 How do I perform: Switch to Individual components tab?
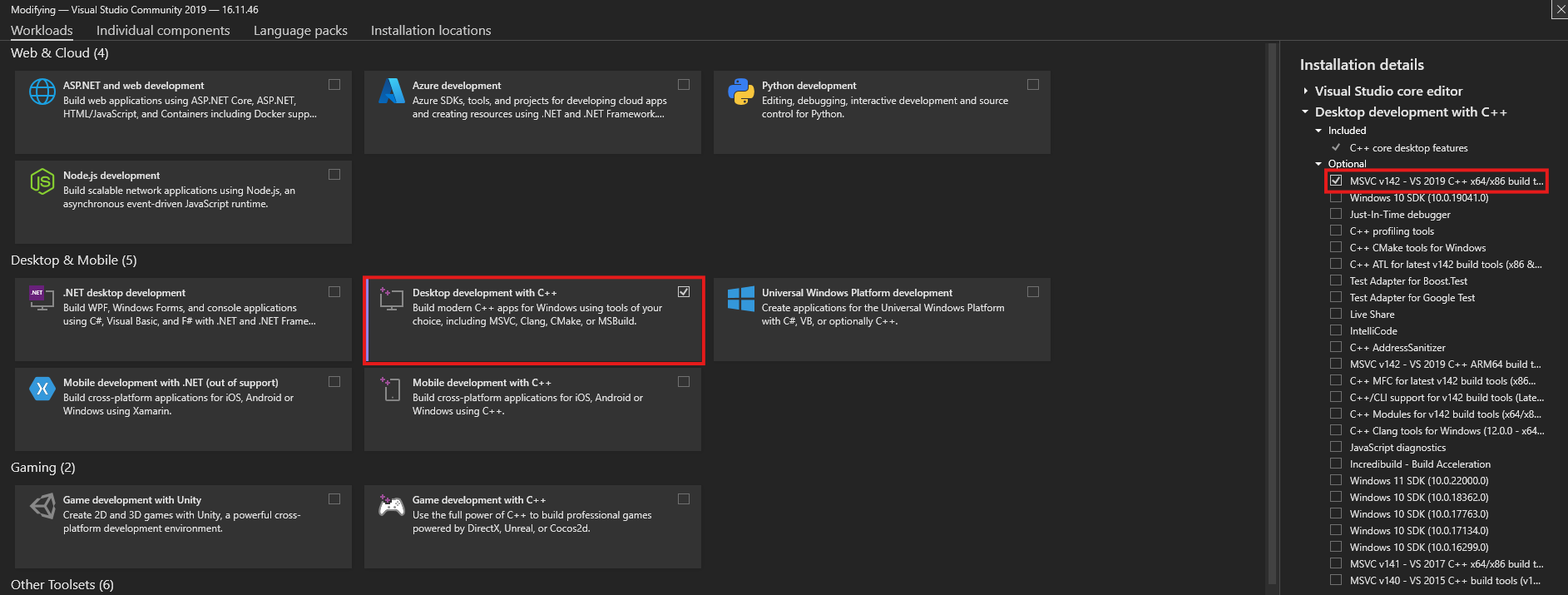click(163, 31)
